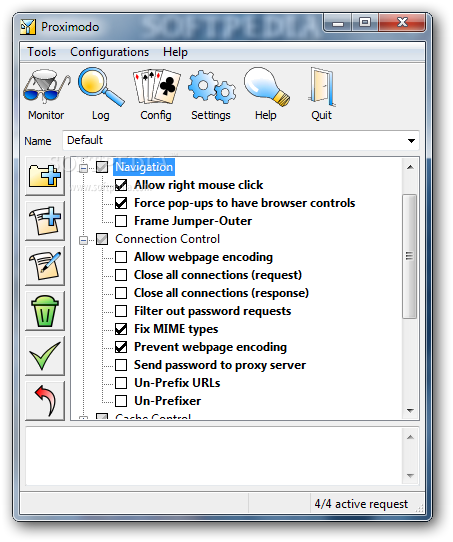Select the Navigation folder label
This screenshot has height=542, width=453.
144,167
